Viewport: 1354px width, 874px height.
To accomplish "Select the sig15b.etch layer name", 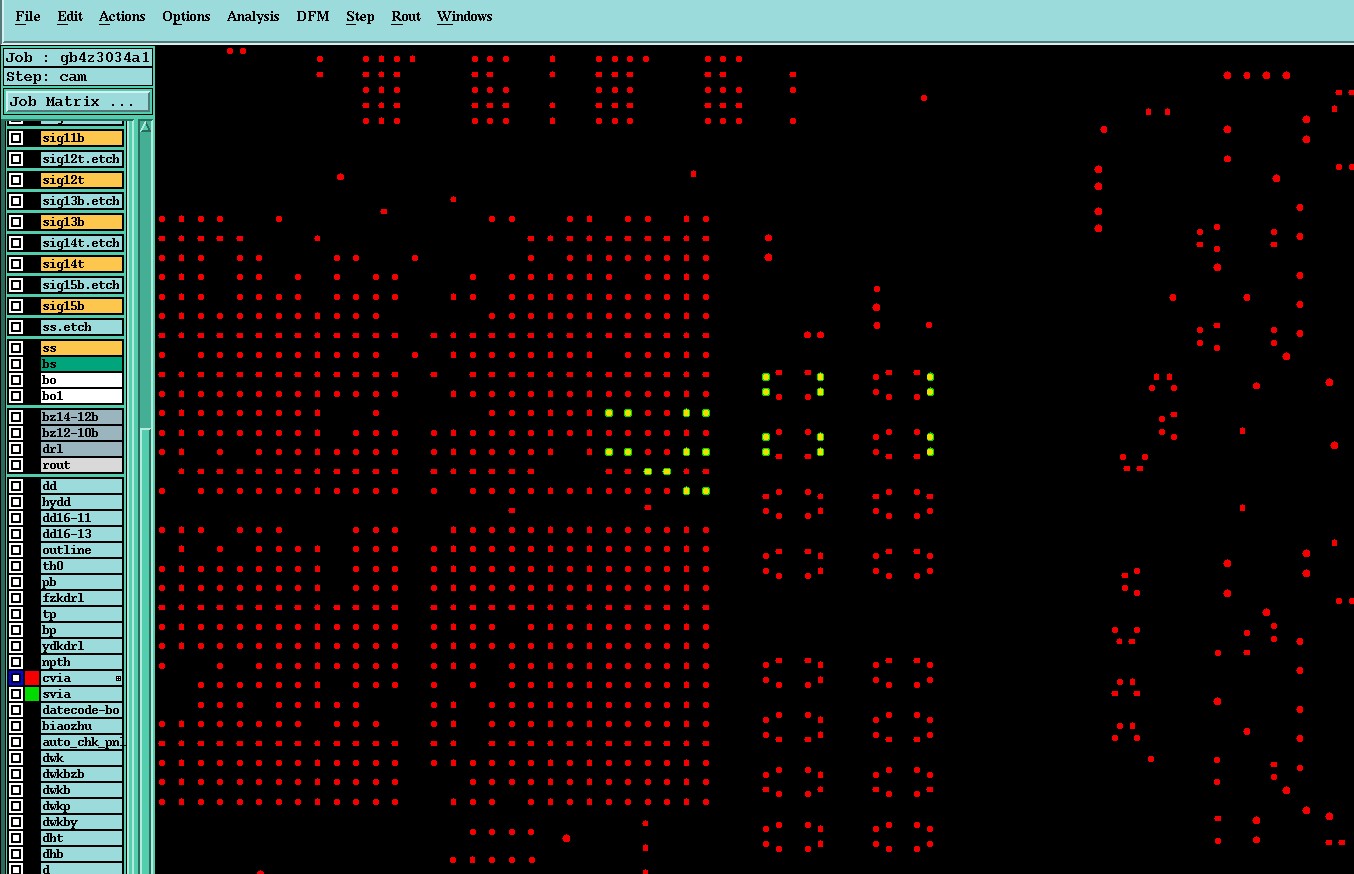I will pos(82,285).
